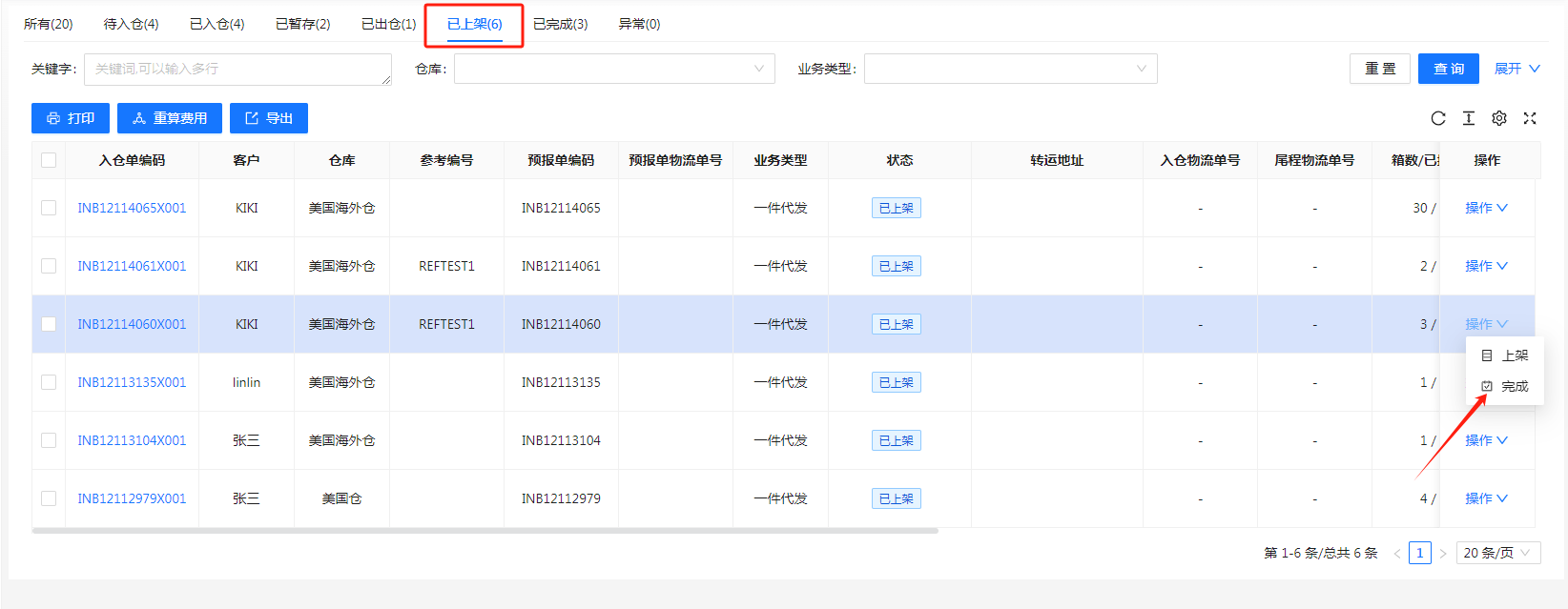1568x609 pixels.
Task: Switch to the 已完成(3) tab
Action: point(560,24)
